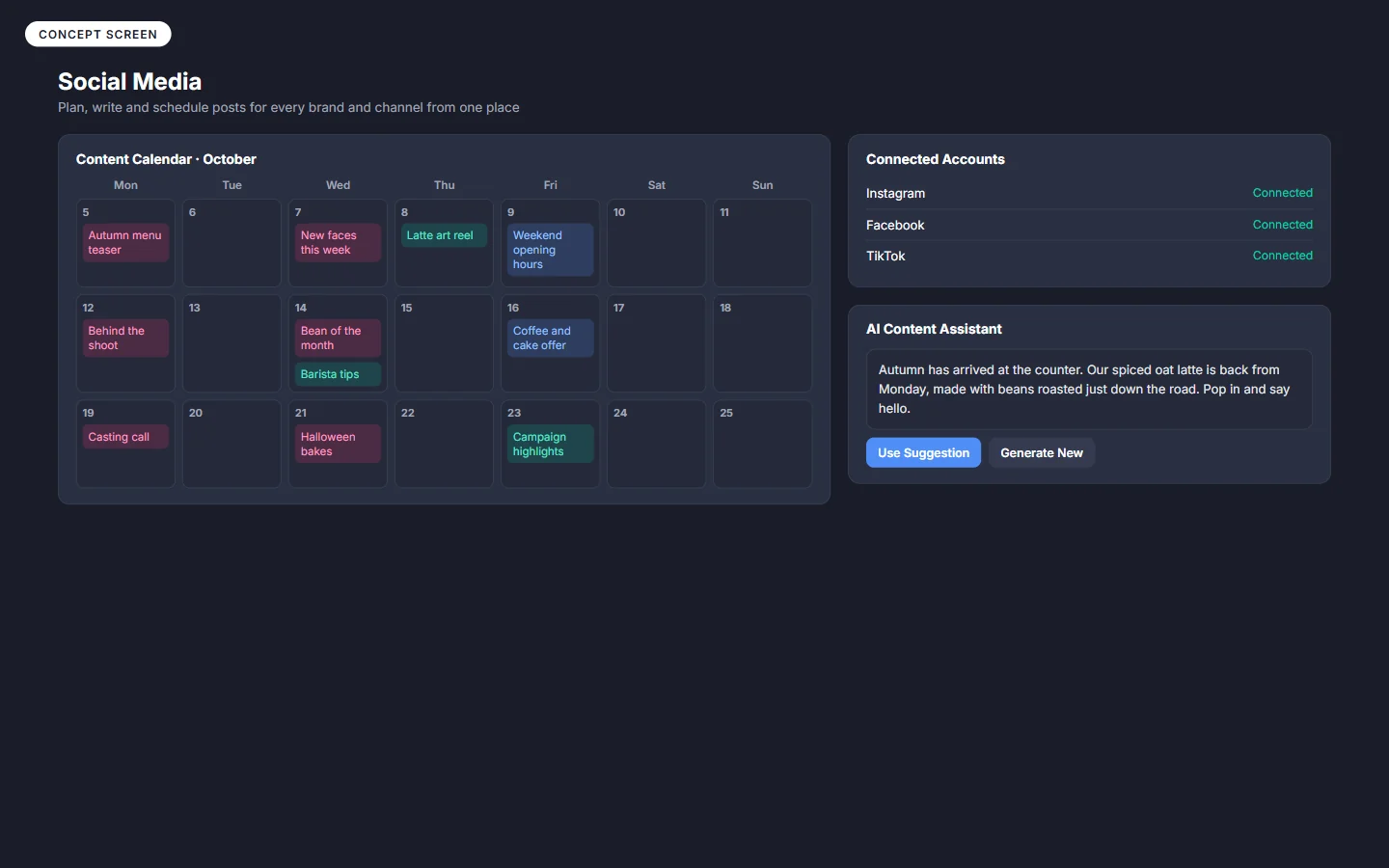1389x868 pixels.
Task: Select calendar day 20
Action: 231,444
